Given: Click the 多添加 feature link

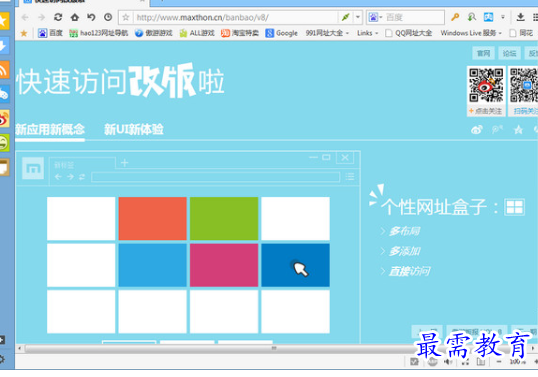Looking at the screenshot, I should tap(405, 251).
